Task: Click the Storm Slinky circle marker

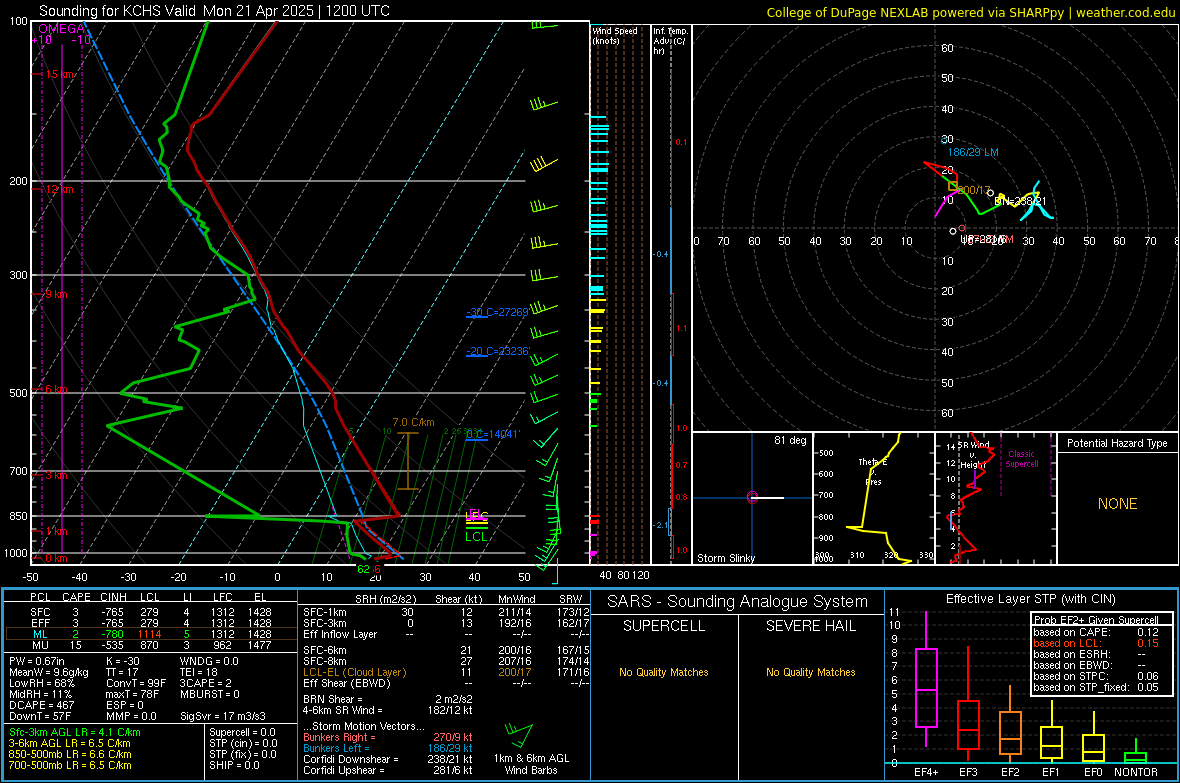Action: coord(752,497)
